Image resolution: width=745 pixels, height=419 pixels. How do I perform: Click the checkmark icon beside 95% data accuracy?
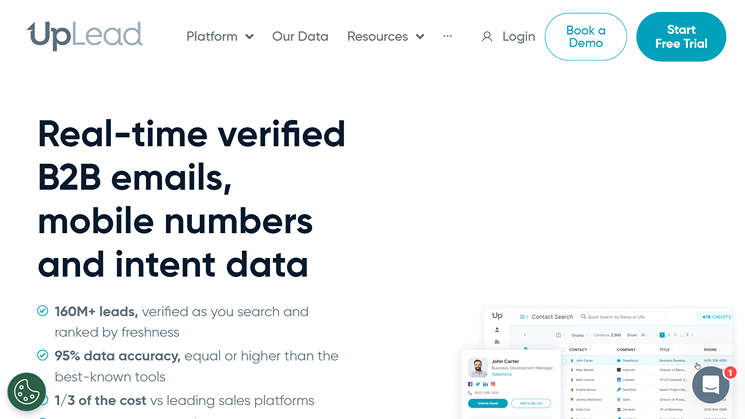[x=43, y=355]
